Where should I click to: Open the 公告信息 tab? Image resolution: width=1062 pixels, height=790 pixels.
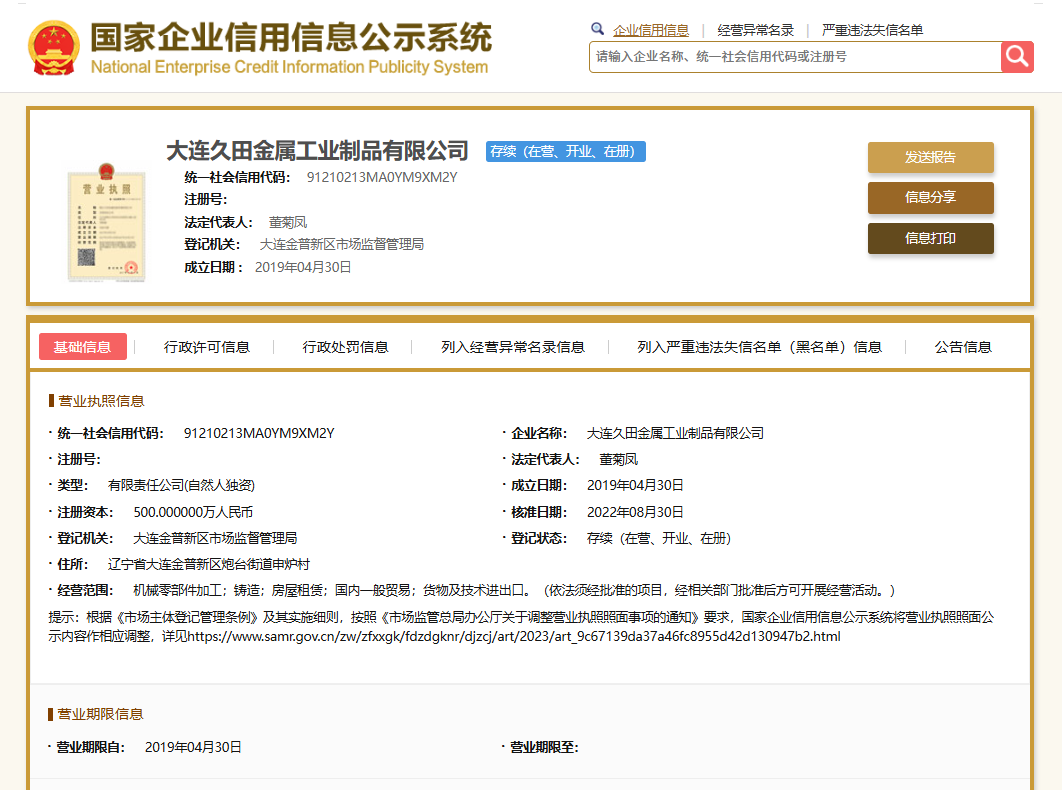point(963,347)
